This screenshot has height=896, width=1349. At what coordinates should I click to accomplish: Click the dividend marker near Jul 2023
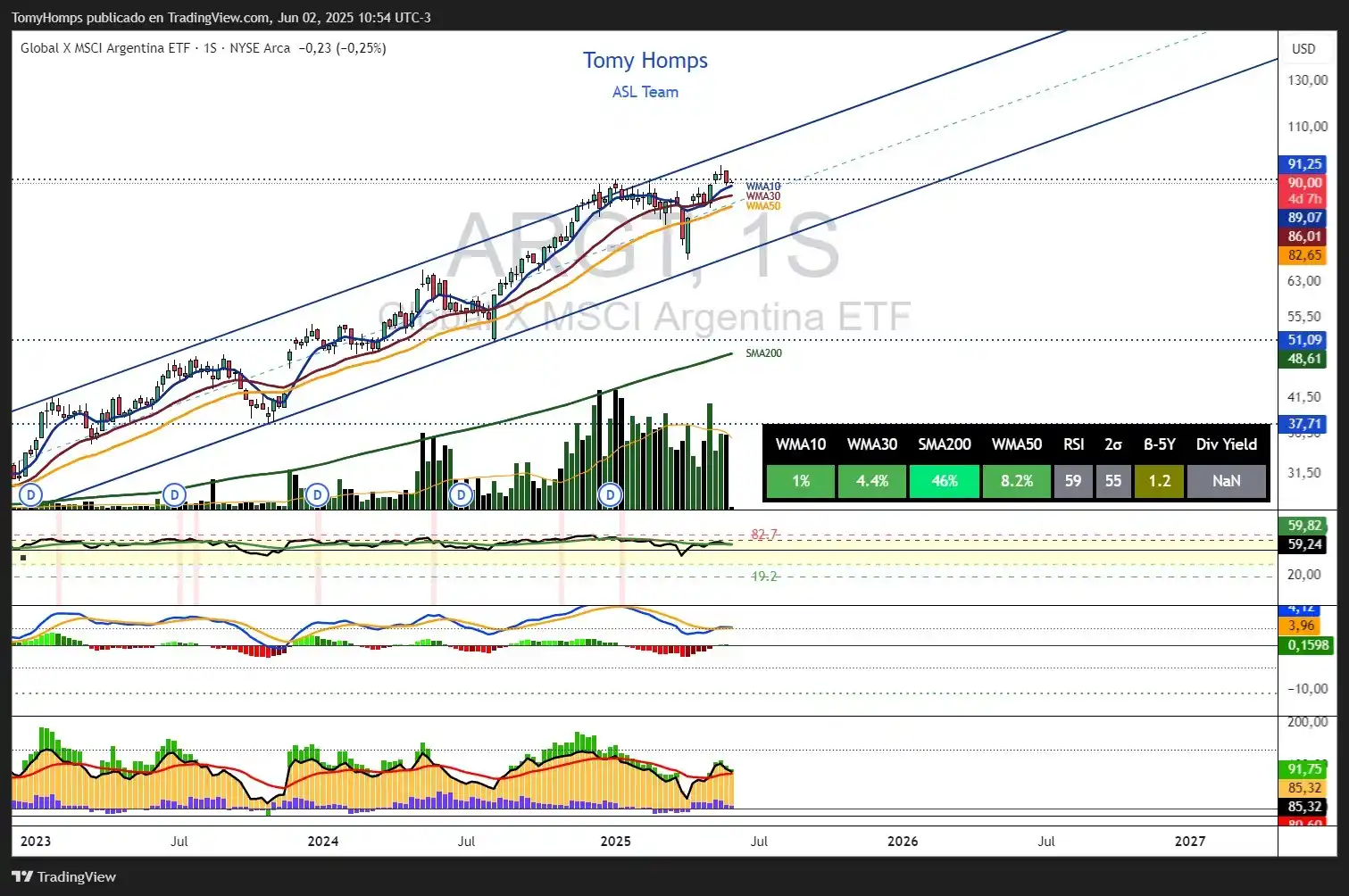click(175, 494)
